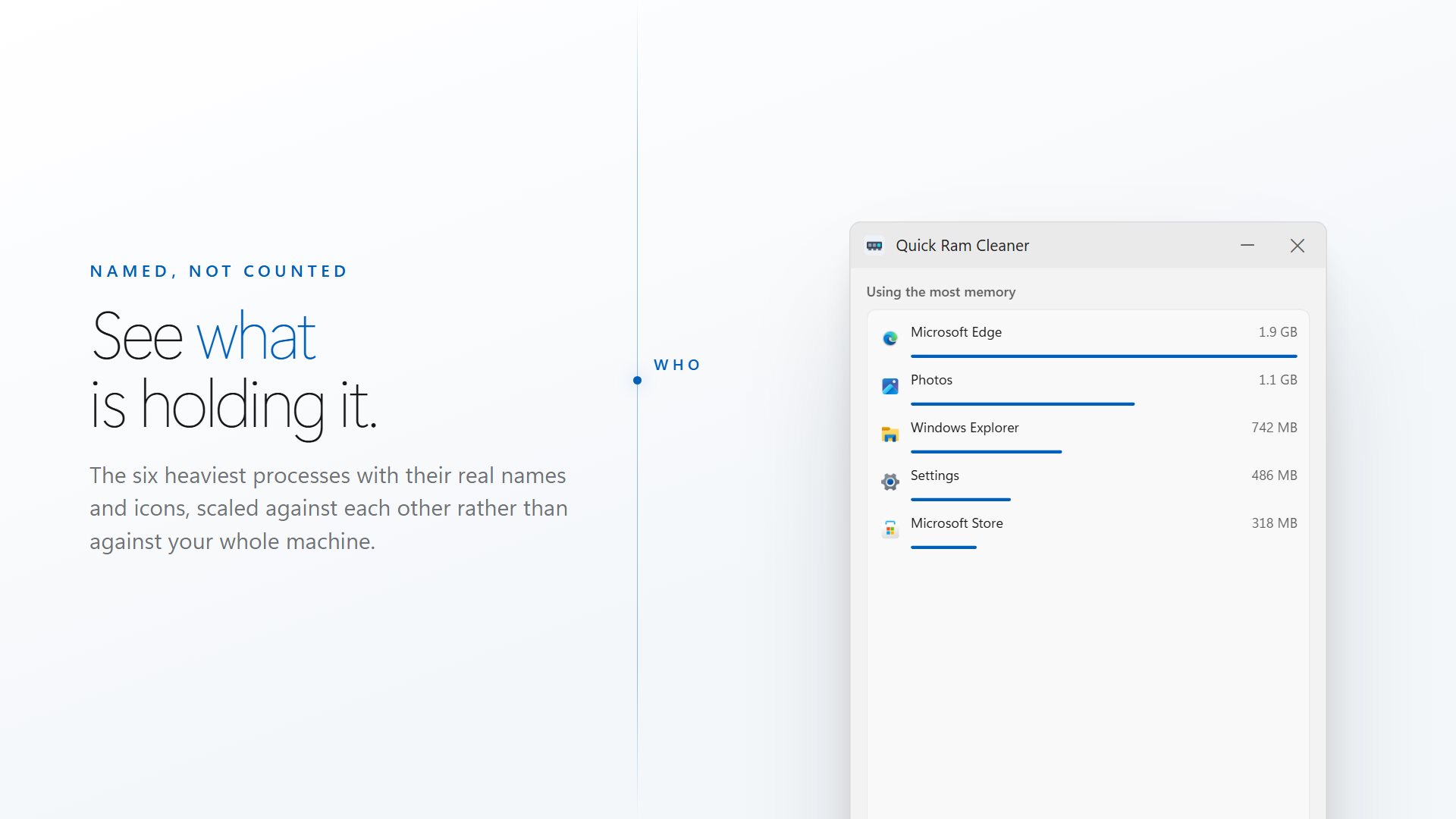This screenshot has height=819, width=1456.
Task: Click the Quick Ram Cleaner title text
Action: (962, 246)
